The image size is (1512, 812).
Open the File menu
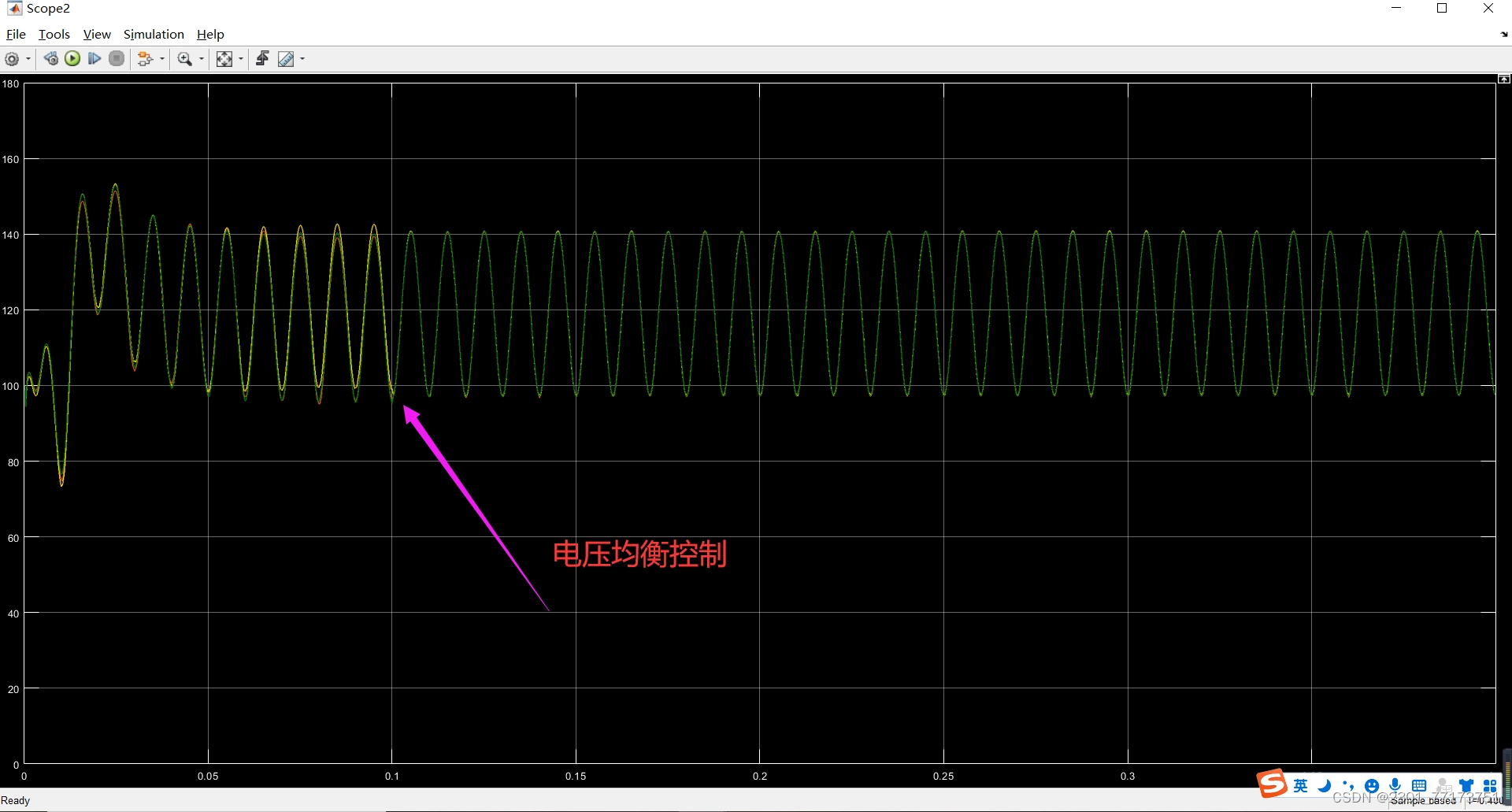[x=16, y=34]
